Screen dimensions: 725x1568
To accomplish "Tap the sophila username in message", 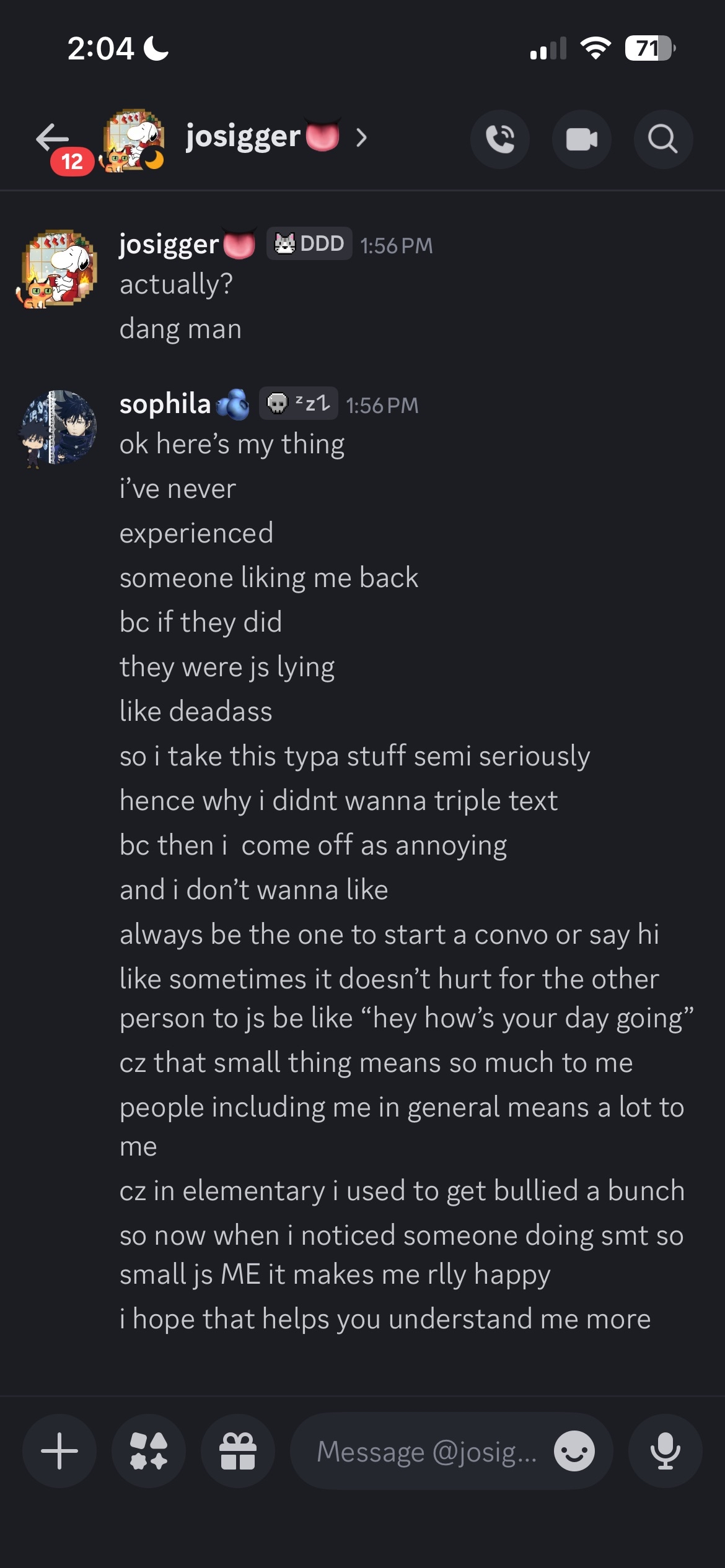I will (165, 404).
